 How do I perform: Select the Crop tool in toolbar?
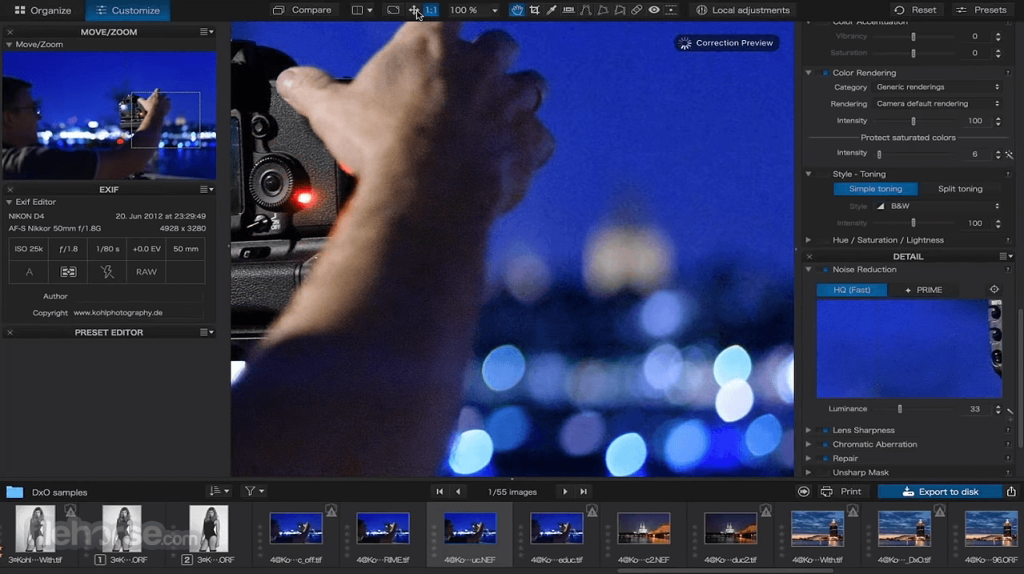[534, 10]
